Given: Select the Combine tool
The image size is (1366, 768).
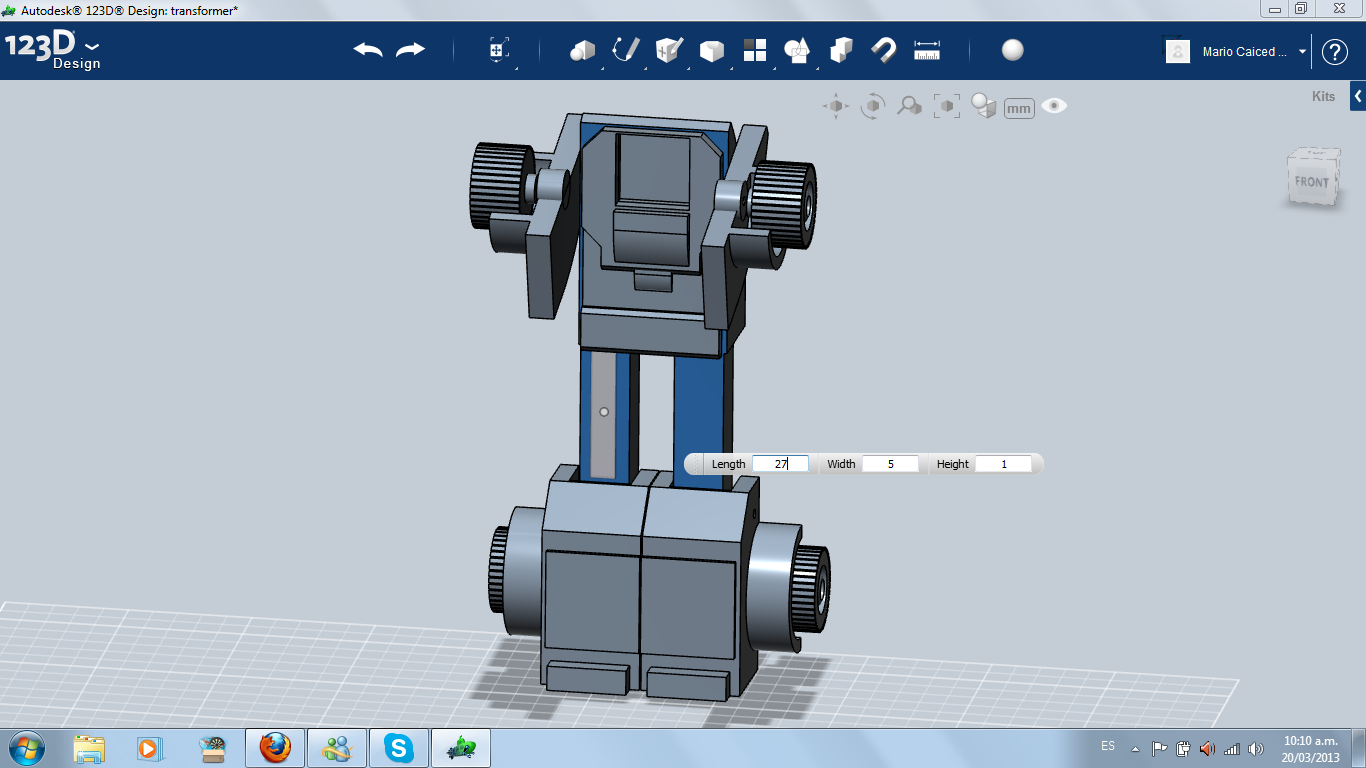Looking at the screenshot, I should pos(841,50).
